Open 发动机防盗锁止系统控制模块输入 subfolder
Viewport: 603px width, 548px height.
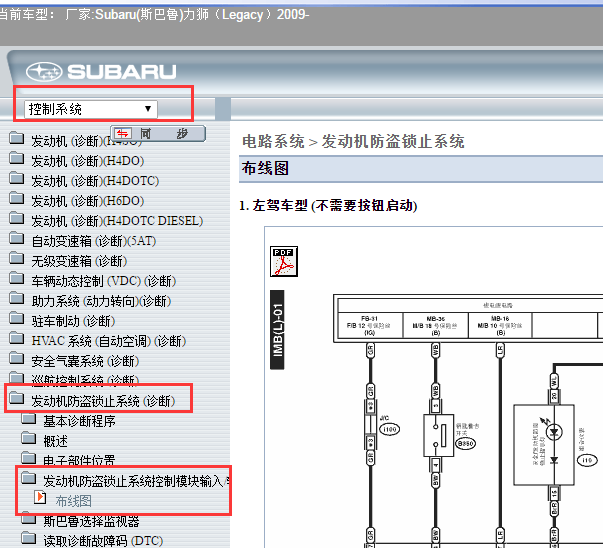137,481
